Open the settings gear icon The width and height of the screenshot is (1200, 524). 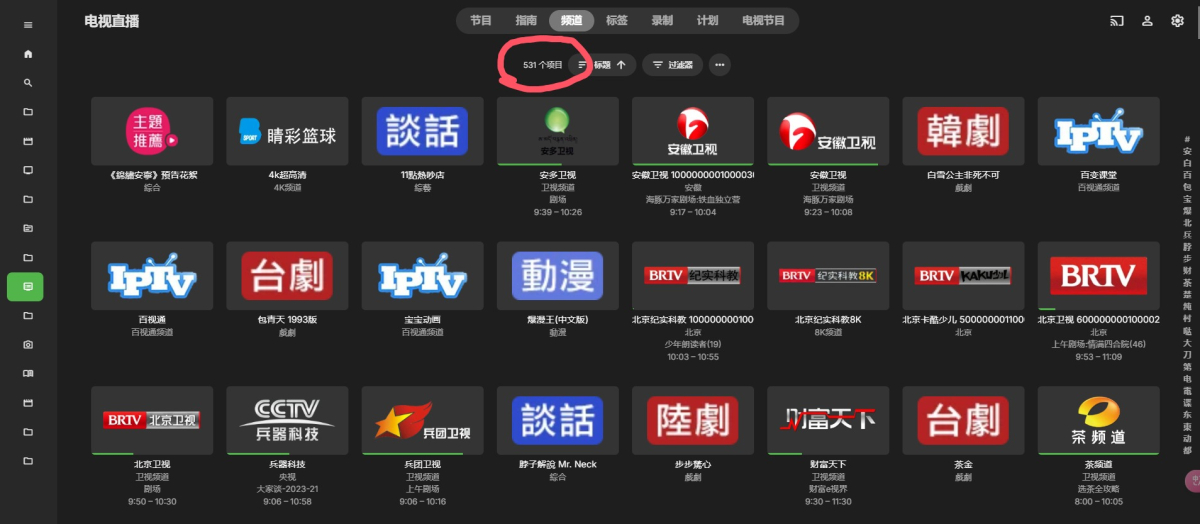(1177, 21)
